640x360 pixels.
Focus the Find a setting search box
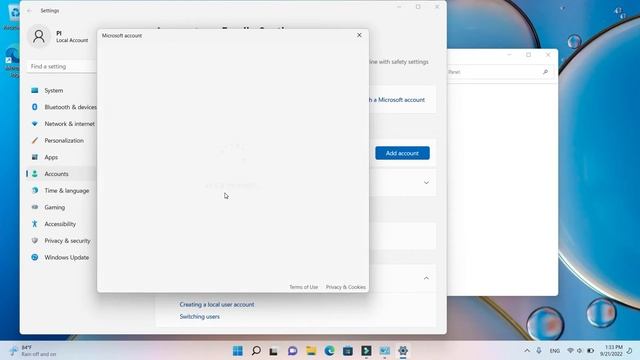(x=62, y=67)
